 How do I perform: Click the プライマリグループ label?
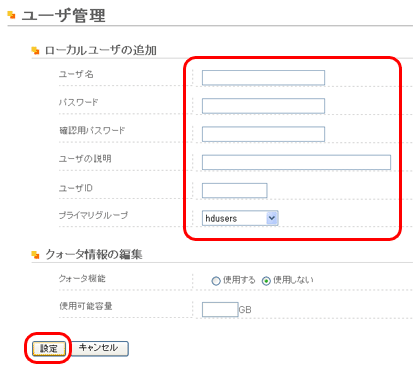[93, 215]
